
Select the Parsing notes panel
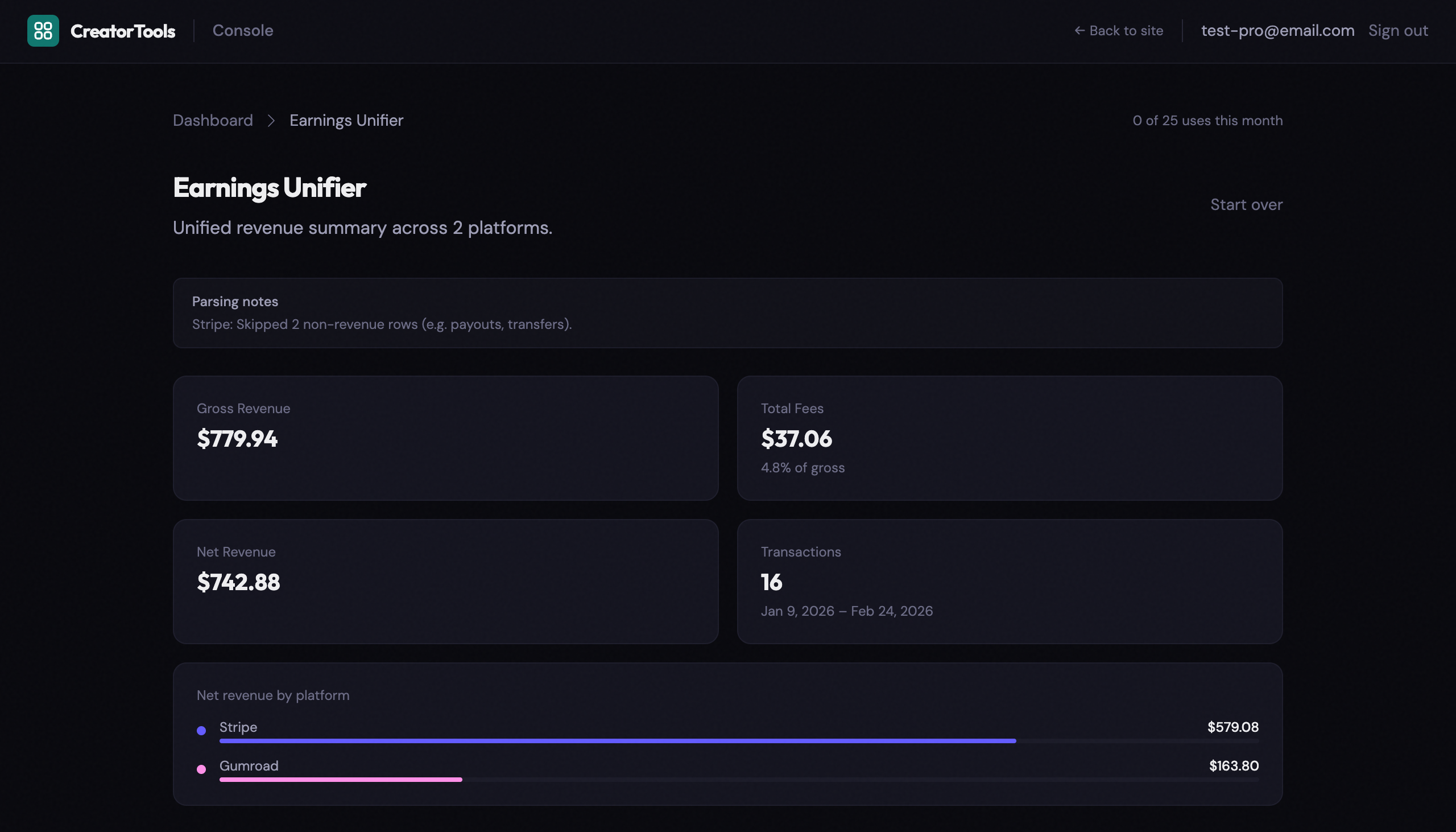coord(728,312)
